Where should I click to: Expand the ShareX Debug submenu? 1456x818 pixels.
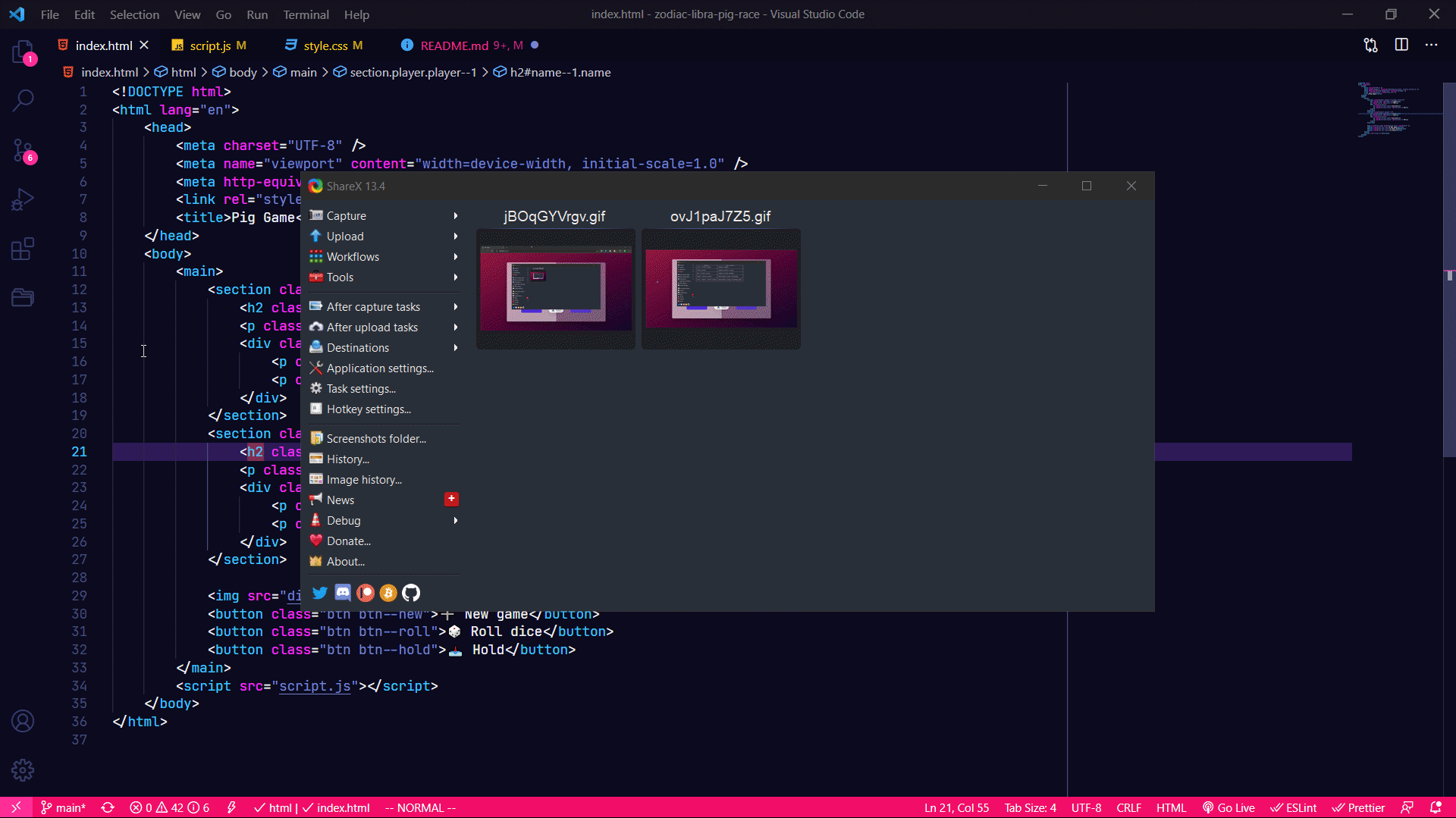(x=383, y=521)
